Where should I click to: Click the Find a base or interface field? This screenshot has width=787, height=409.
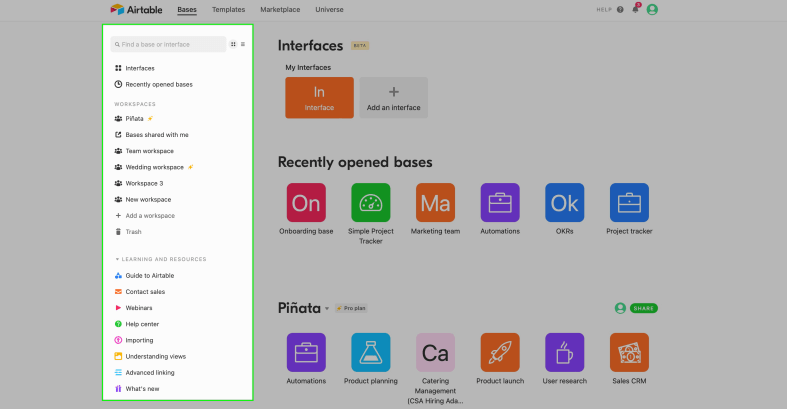click(x=168, y=44)
